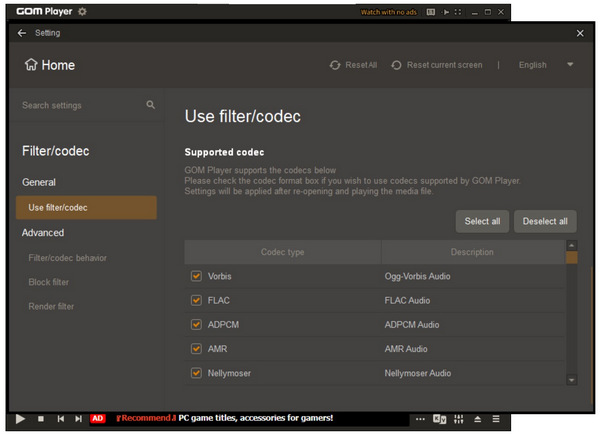The image size is (600, 435).
Task: Click the Search settings input field
Action: pyautogui.click(x=82, y=105)
